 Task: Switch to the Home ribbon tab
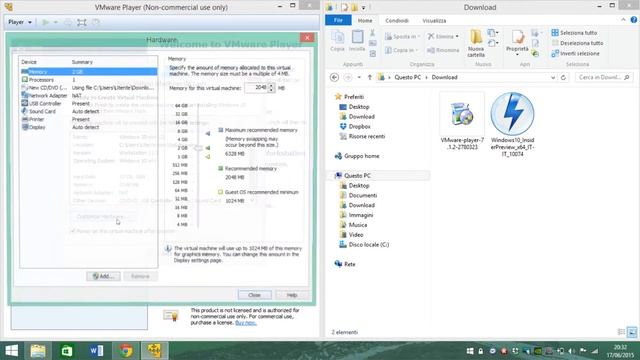tap(364, 20)
